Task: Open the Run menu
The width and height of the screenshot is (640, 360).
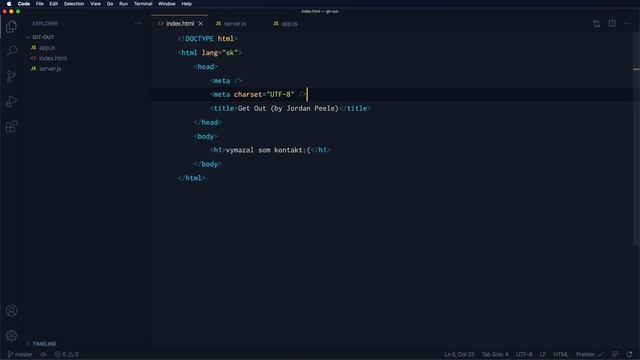Action: tap(123, 4)
